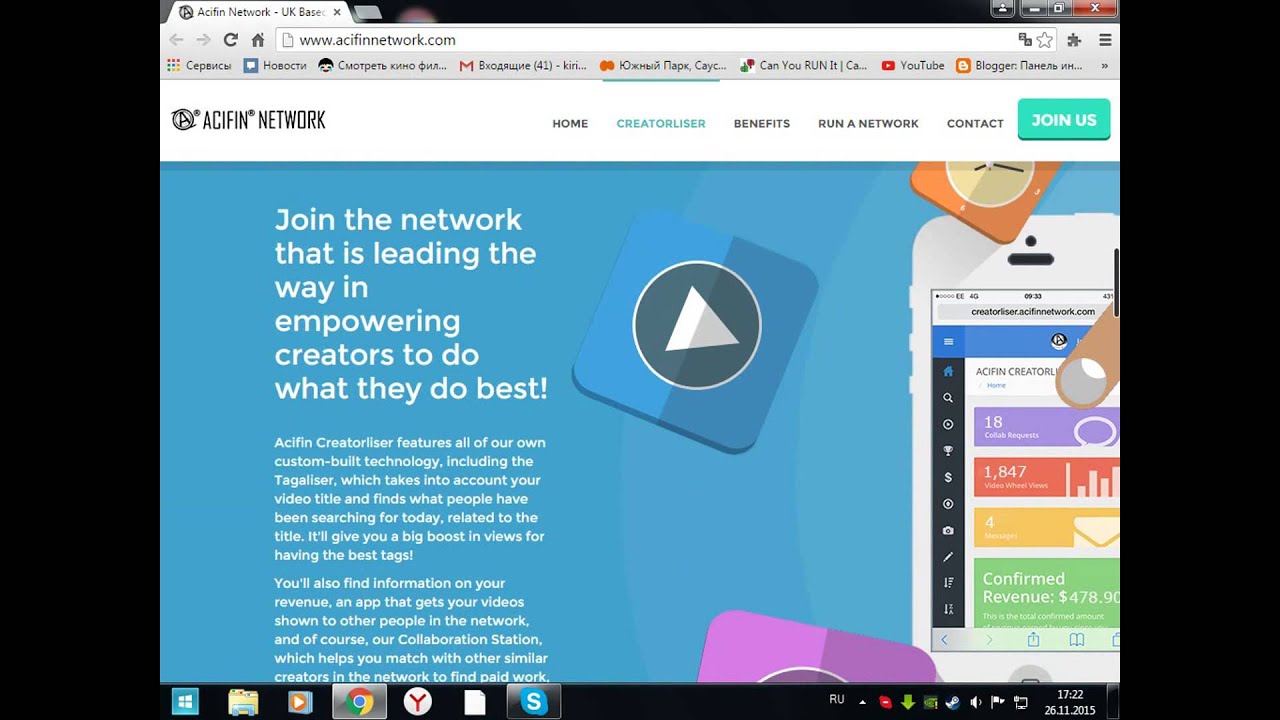Tap the camera icon in phone sidebar
Image resolution: width=1280 pixels, height=720 pixels.
[949, 530]
